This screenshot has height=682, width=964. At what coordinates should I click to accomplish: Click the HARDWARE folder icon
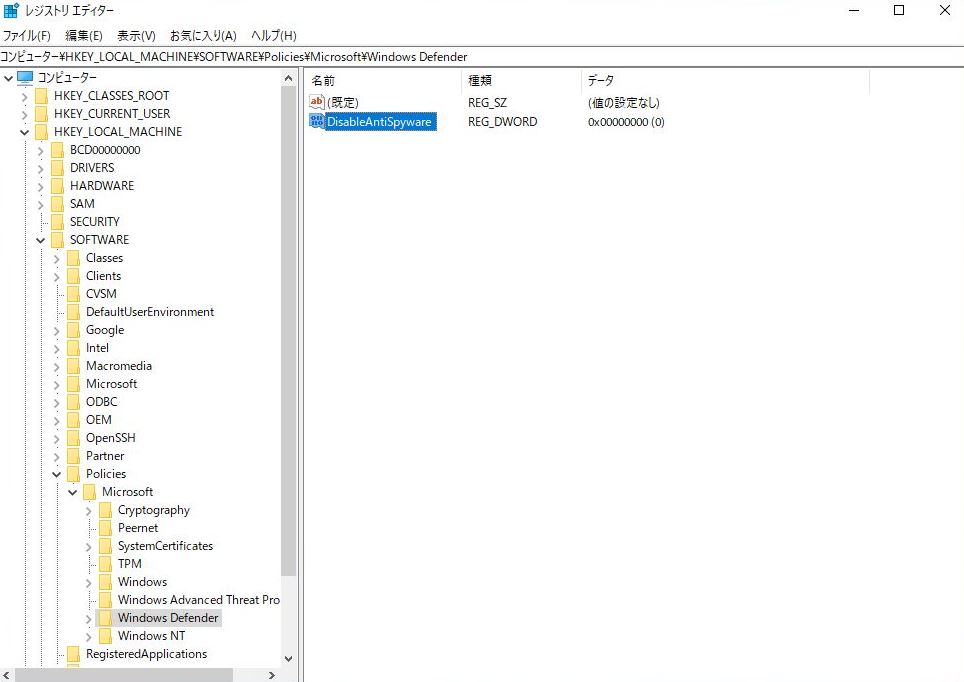point(58,186)
